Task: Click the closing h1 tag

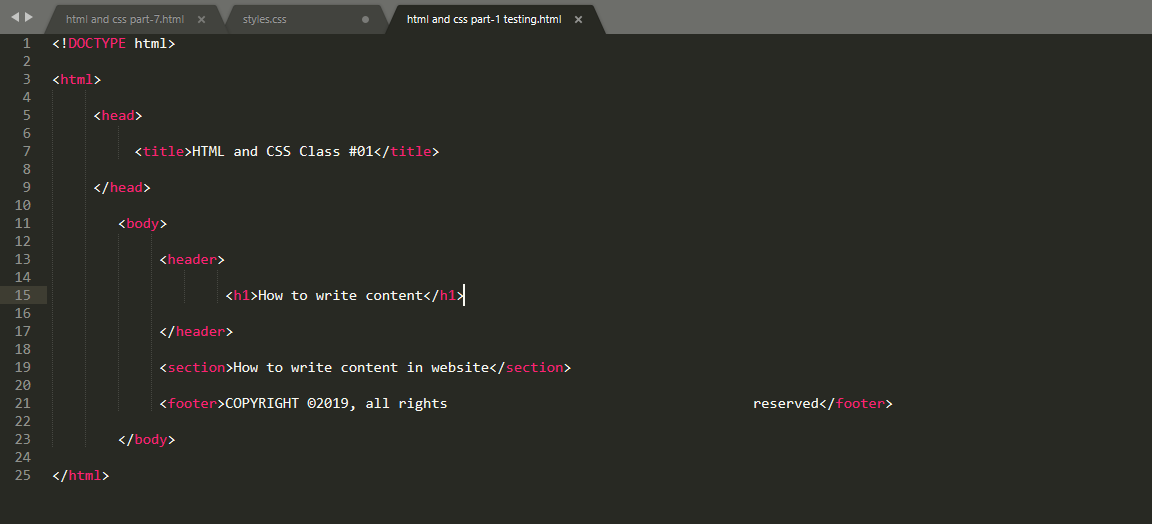Action: [x=444, y=295]
